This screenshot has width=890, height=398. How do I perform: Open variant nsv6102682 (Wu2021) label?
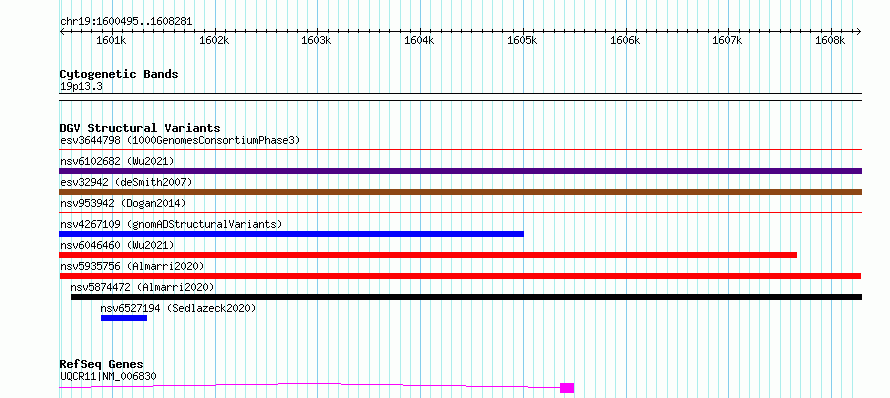point(117,161)
